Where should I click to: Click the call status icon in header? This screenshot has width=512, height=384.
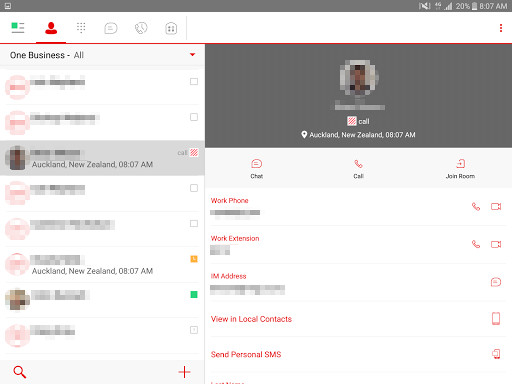[x=351, y=121]
